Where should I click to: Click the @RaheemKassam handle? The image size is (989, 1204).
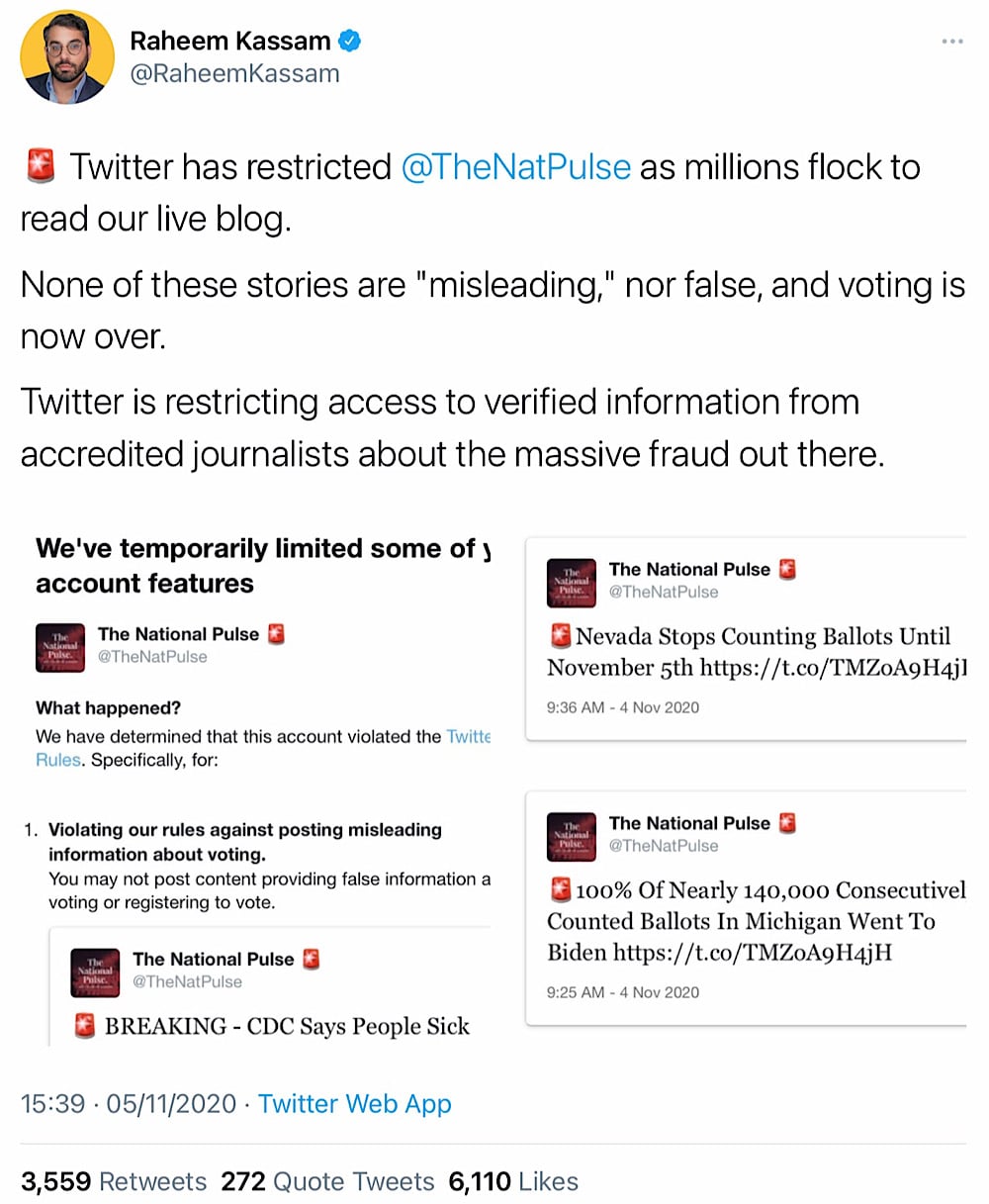pos(235,74)
